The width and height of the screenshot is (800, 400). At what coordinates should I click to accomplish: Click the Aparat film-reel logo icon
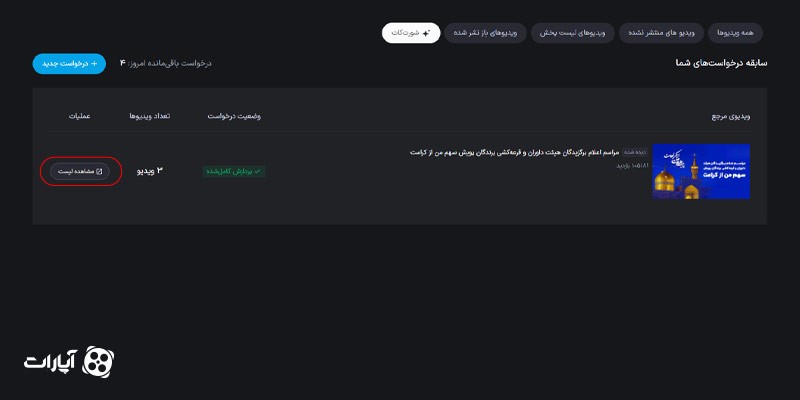[x=100, y=360]
